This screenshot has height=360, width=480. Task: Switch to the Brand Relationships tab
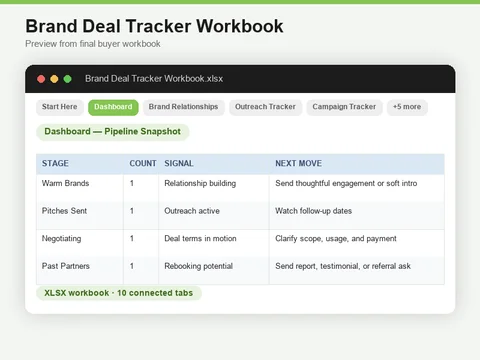pyautogui.click(x=184, y=107)
